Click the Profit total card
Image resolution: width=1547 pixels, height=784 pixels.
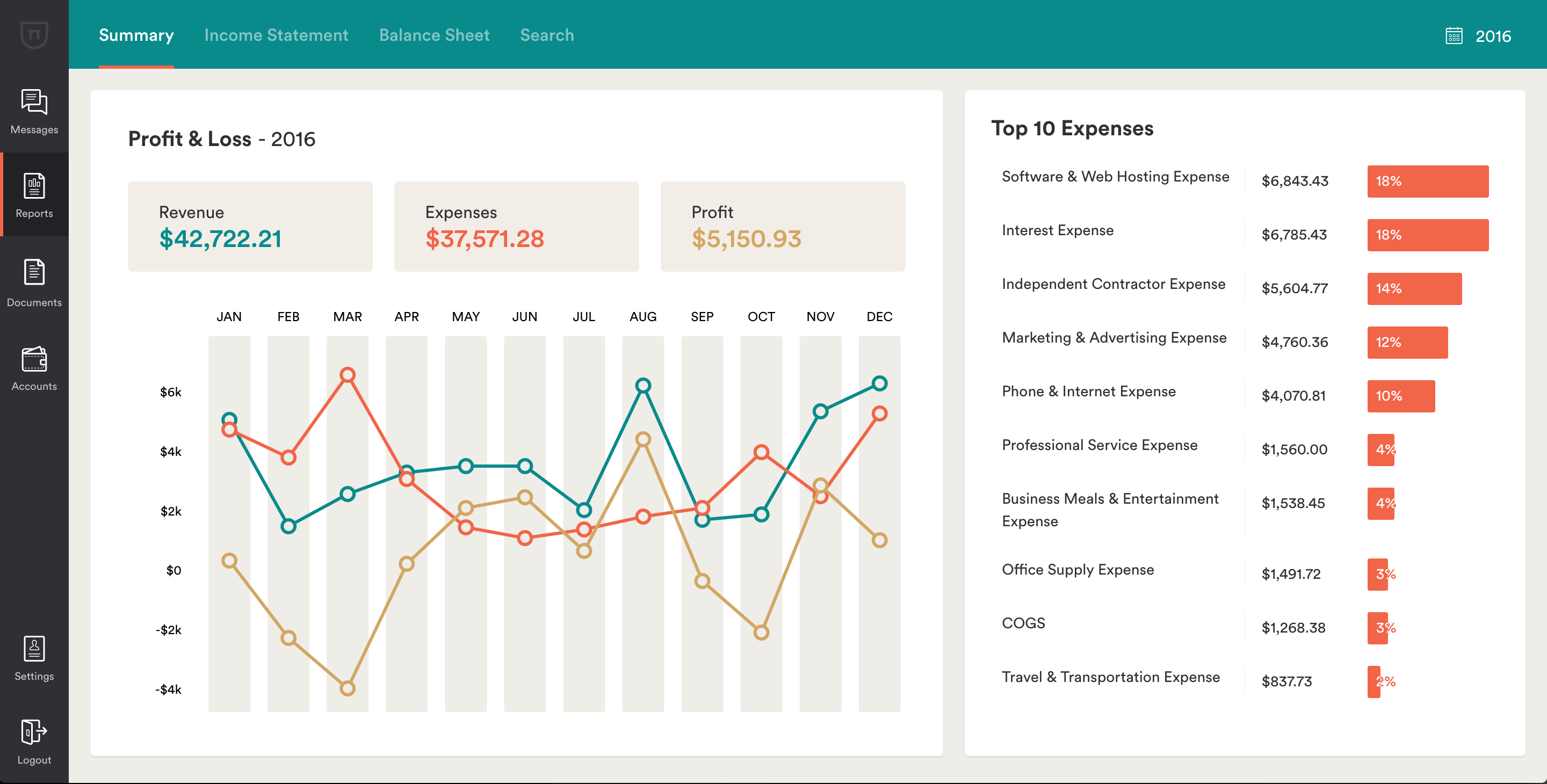[783, 227]
